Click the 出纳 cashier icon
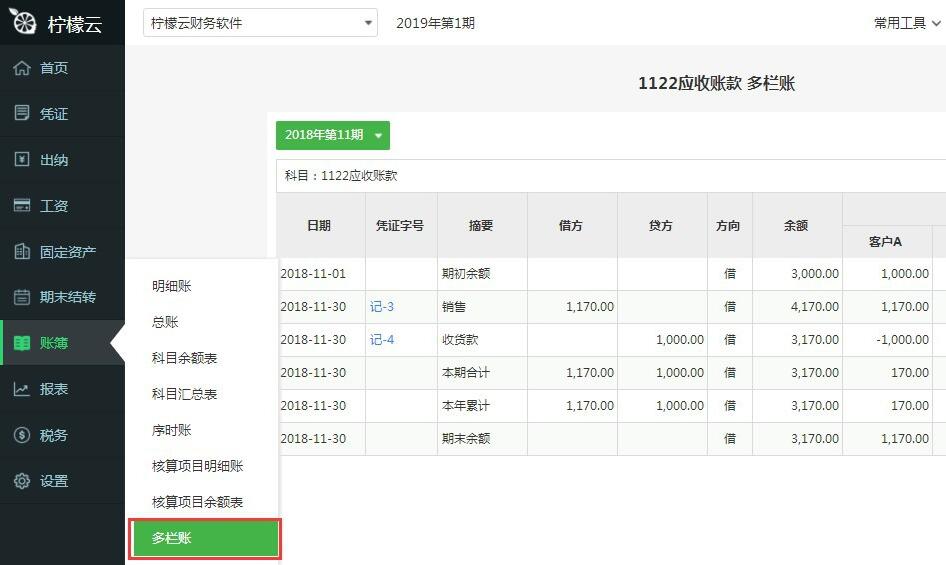The height and width of the screenshot is (565, 946). (22, 159)
